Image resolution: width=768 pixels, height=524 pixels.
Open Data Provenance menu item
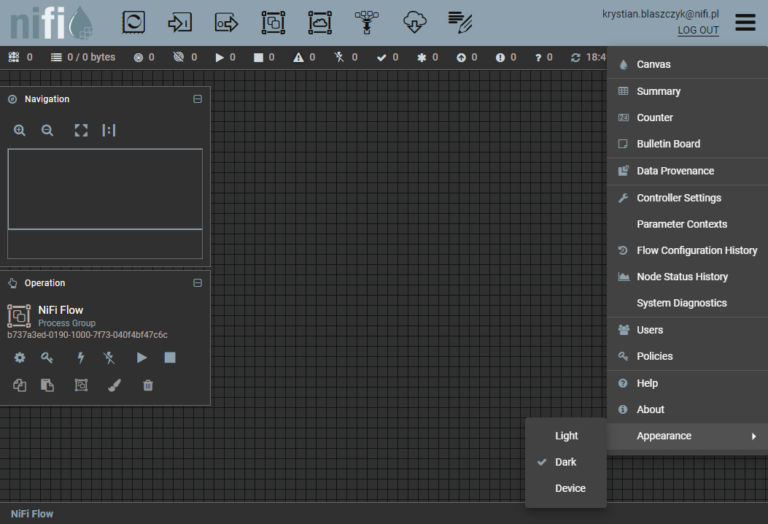687,171
